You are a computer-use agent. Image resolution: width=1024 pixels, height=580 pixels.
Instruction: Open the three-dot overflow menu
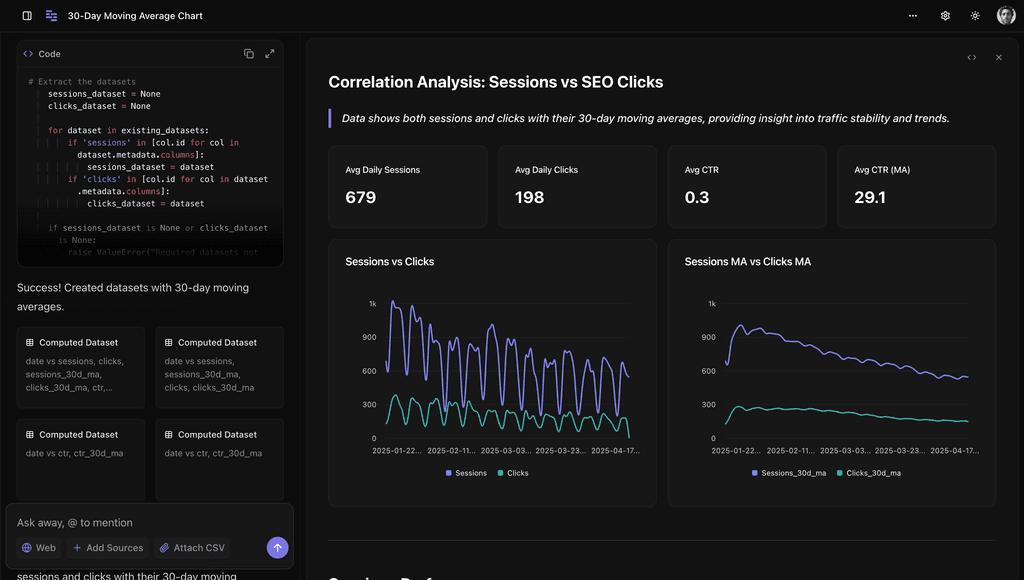click(x=912, y=15)
